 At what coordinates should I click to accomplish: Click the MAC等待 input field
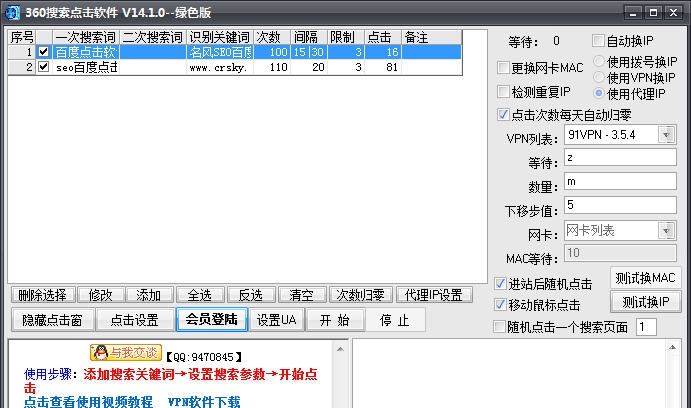pyautogui.click(x=620, y=253)
